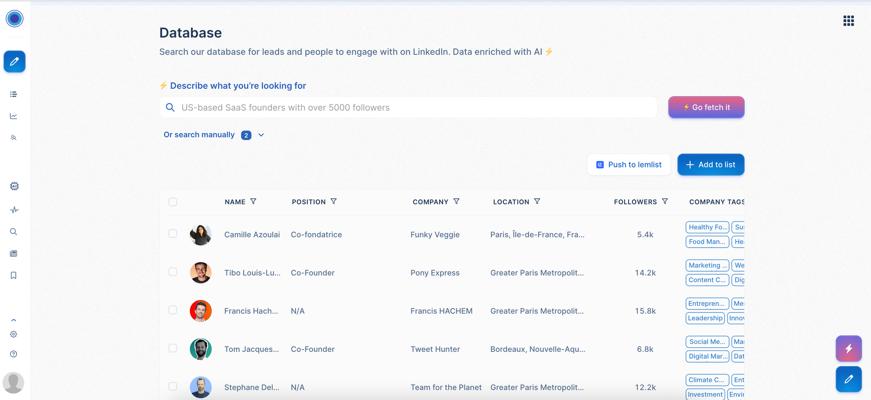The image size is (871, 400).
Task: Open the settings gear icon in sidebar
Action: coord(14,334)
